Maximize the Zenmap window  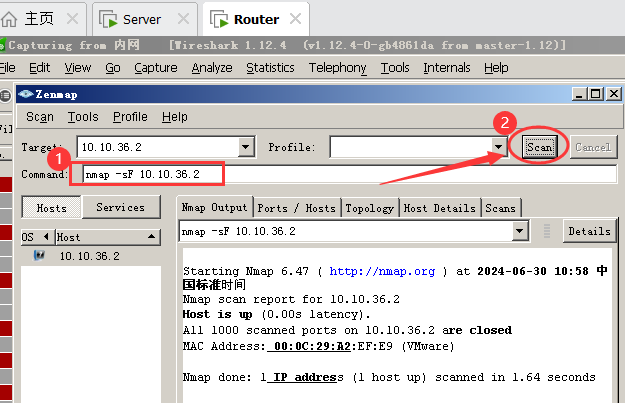coord(596,94)
